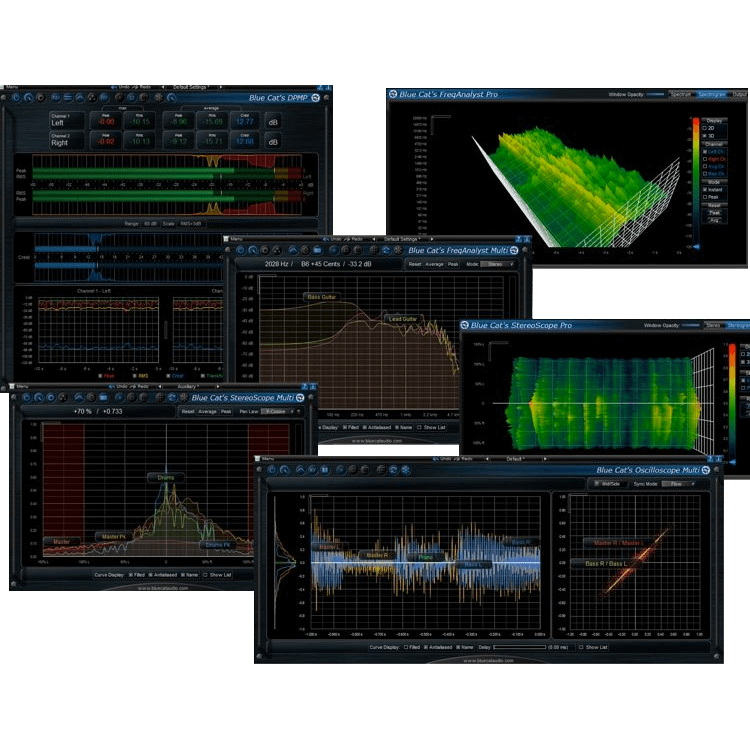Viewport: 750px width, 750px height.
Task: Enable Show List in StereoScope Multi
Action: [206, 575]
